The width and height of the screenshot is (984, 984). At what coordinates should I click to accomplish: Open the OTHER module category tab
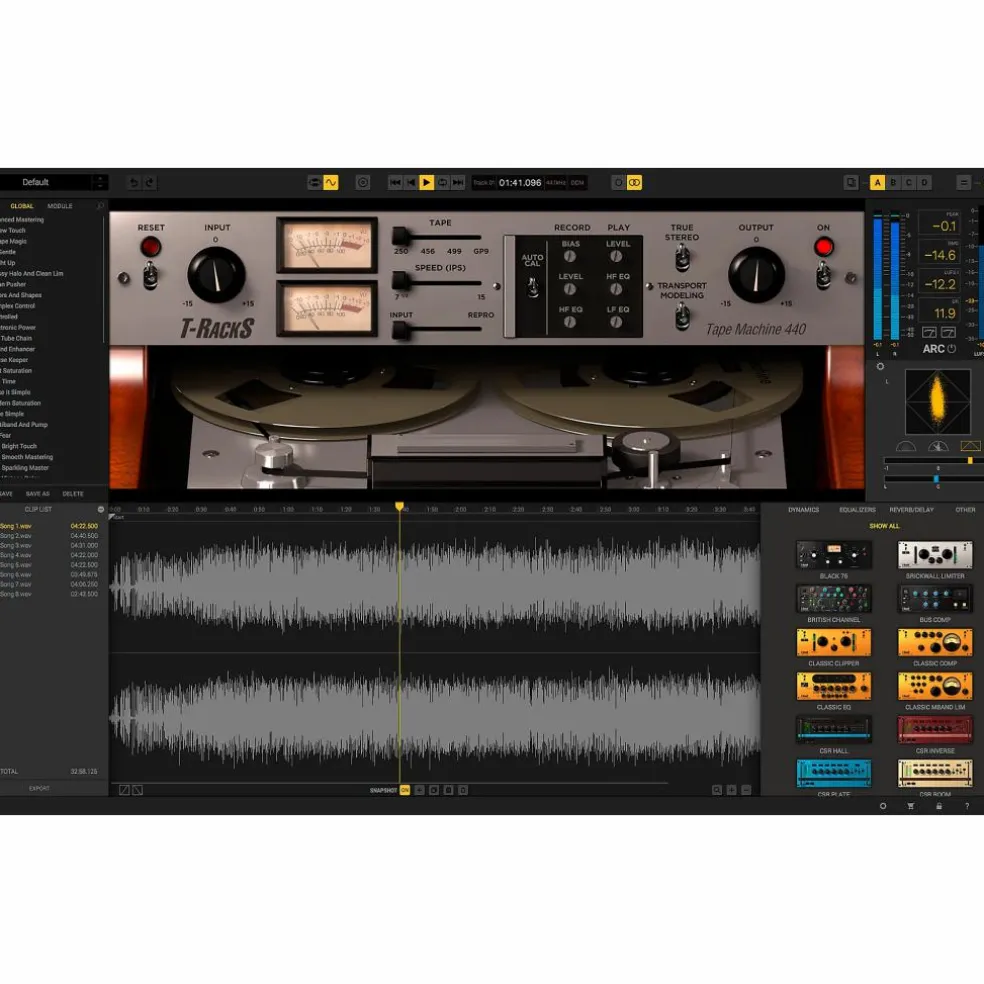tap(965, 510)
